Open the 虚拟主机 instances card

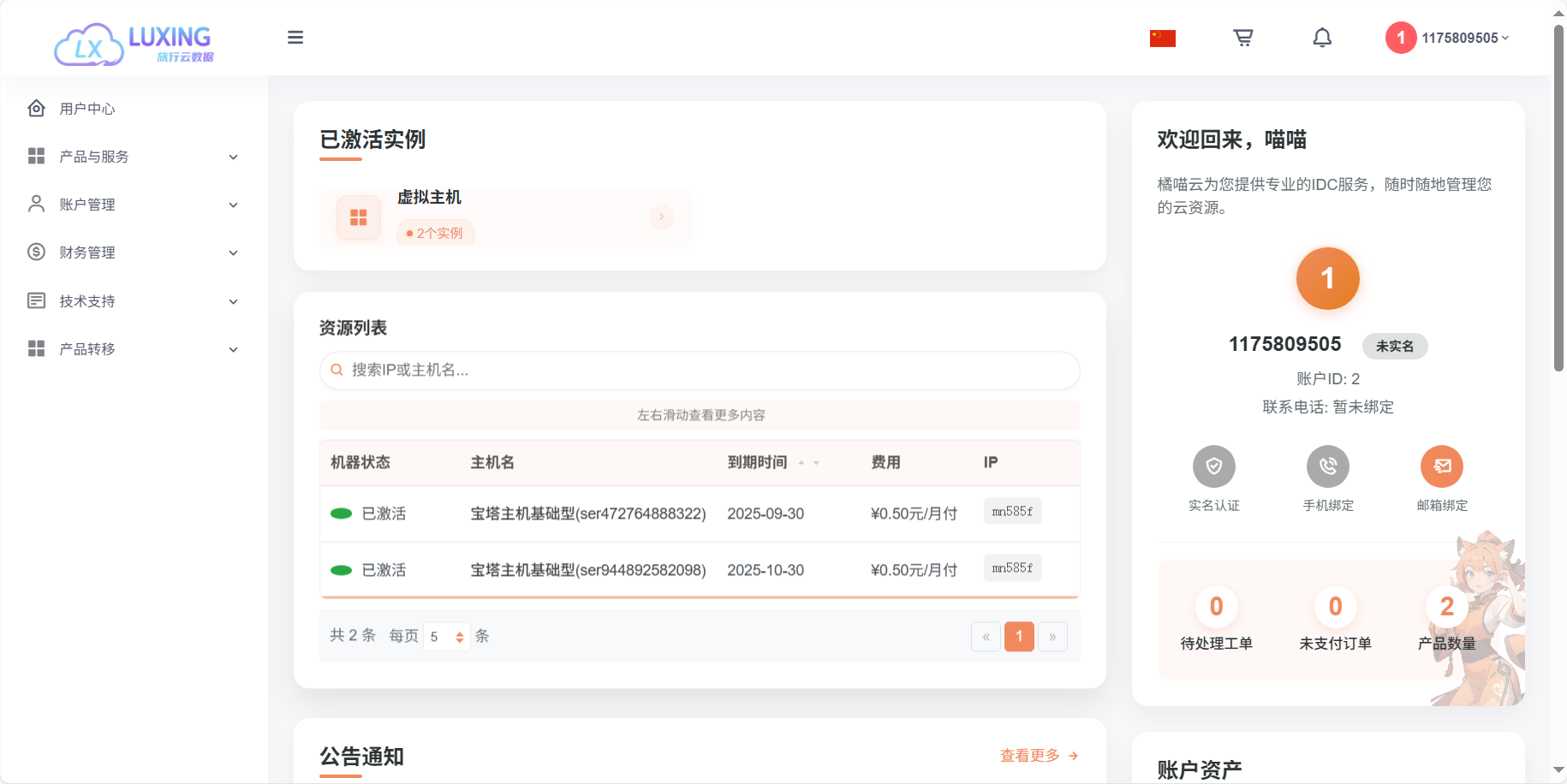click(505, 217)
